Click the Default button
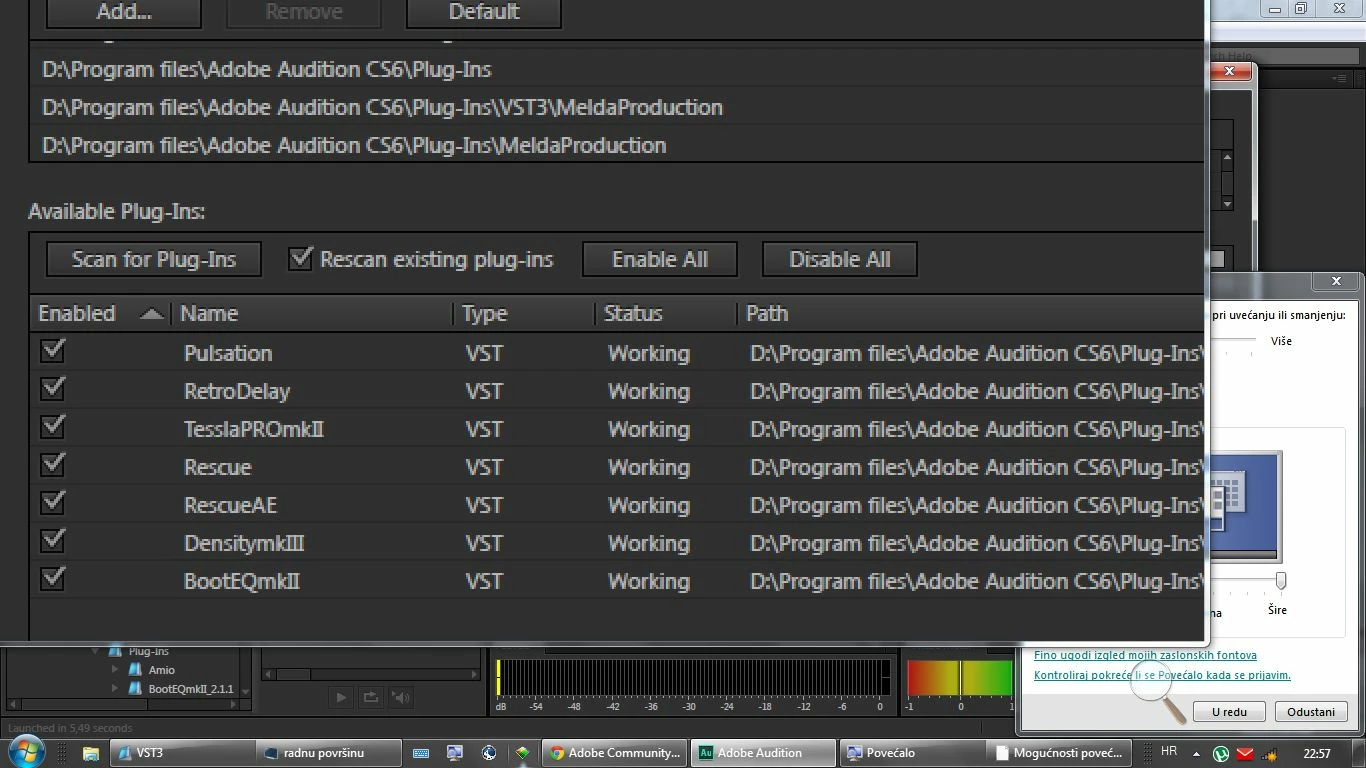Image resolution: width=1366 pixels, height=768 pixels. [x=484, y=12]
